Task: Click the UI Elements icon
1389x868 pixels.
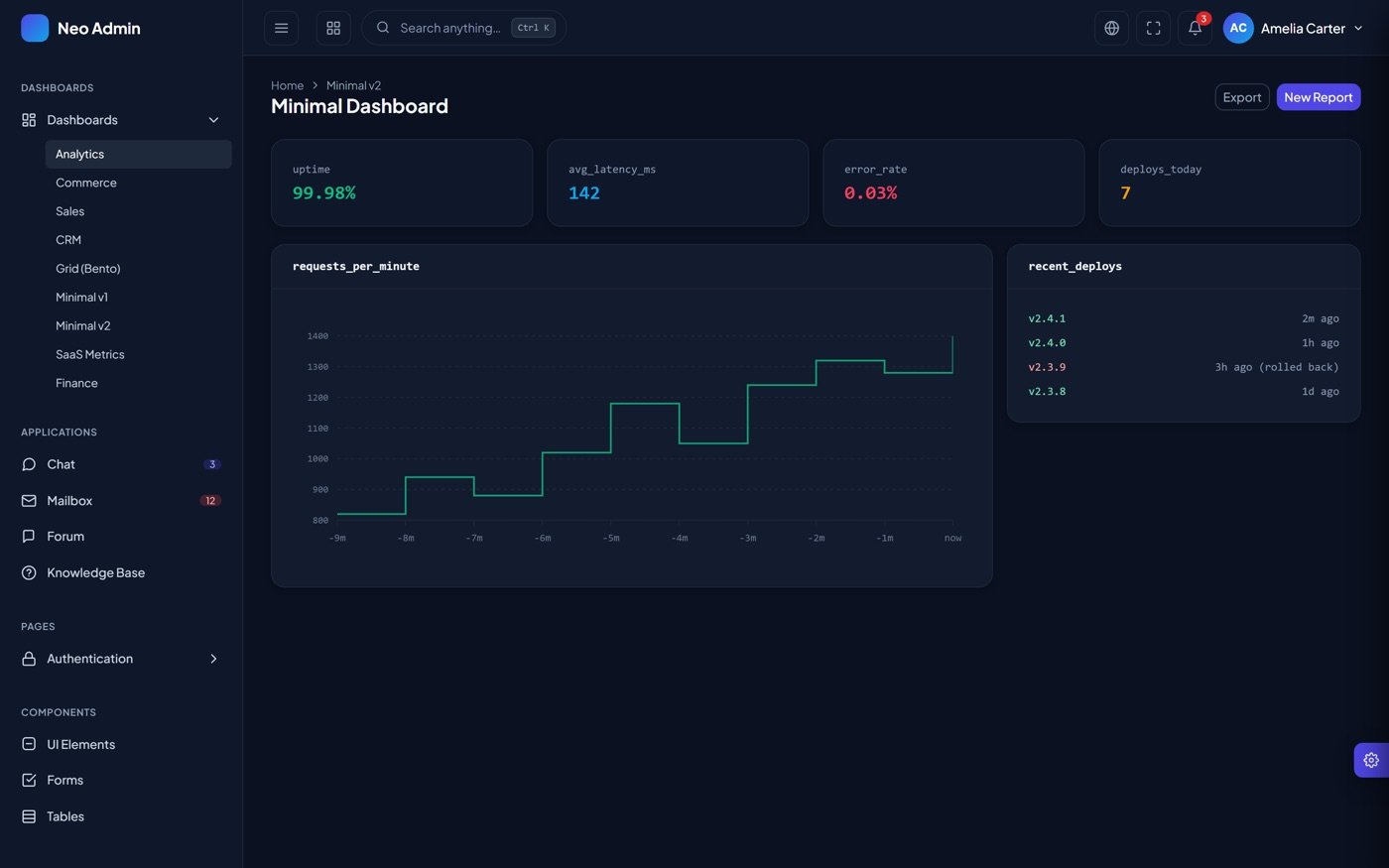Action: click(29, 744)
